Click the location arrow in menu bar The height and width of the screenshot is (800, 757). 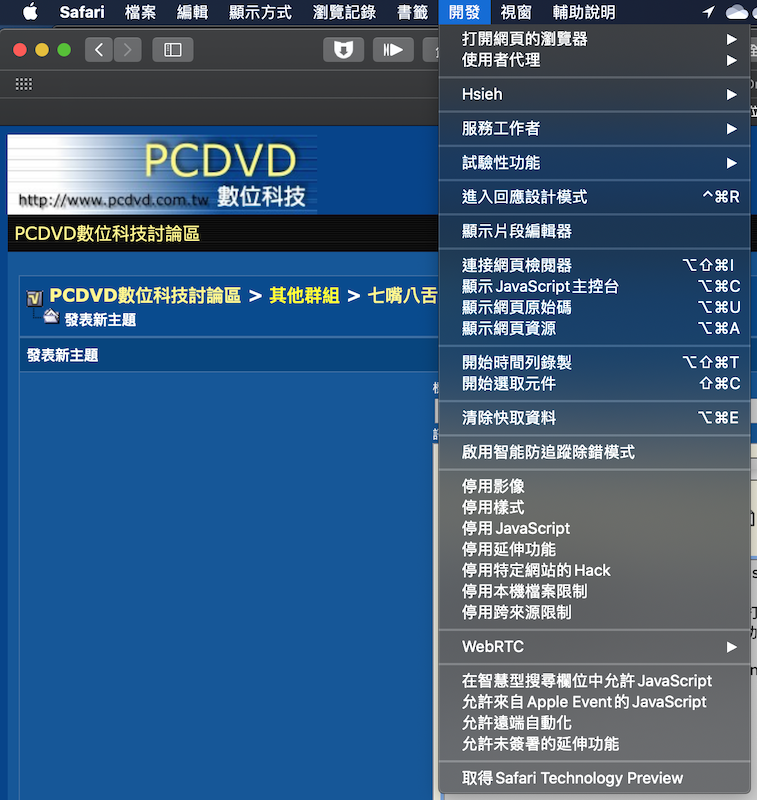(x=709, y=12)
